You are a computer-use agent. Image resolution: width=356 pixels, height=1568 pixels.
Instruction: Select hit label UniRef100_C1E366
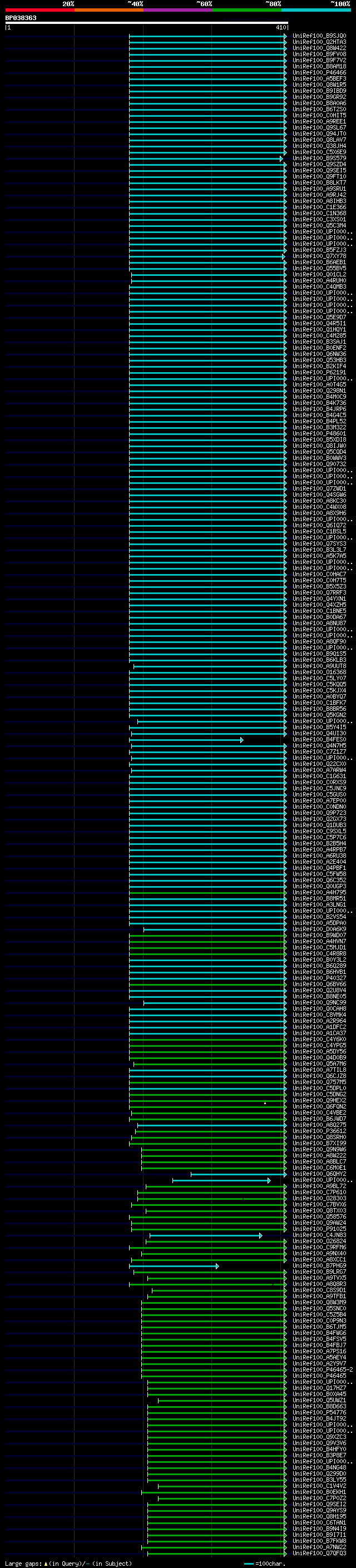[x=319, y=207]
